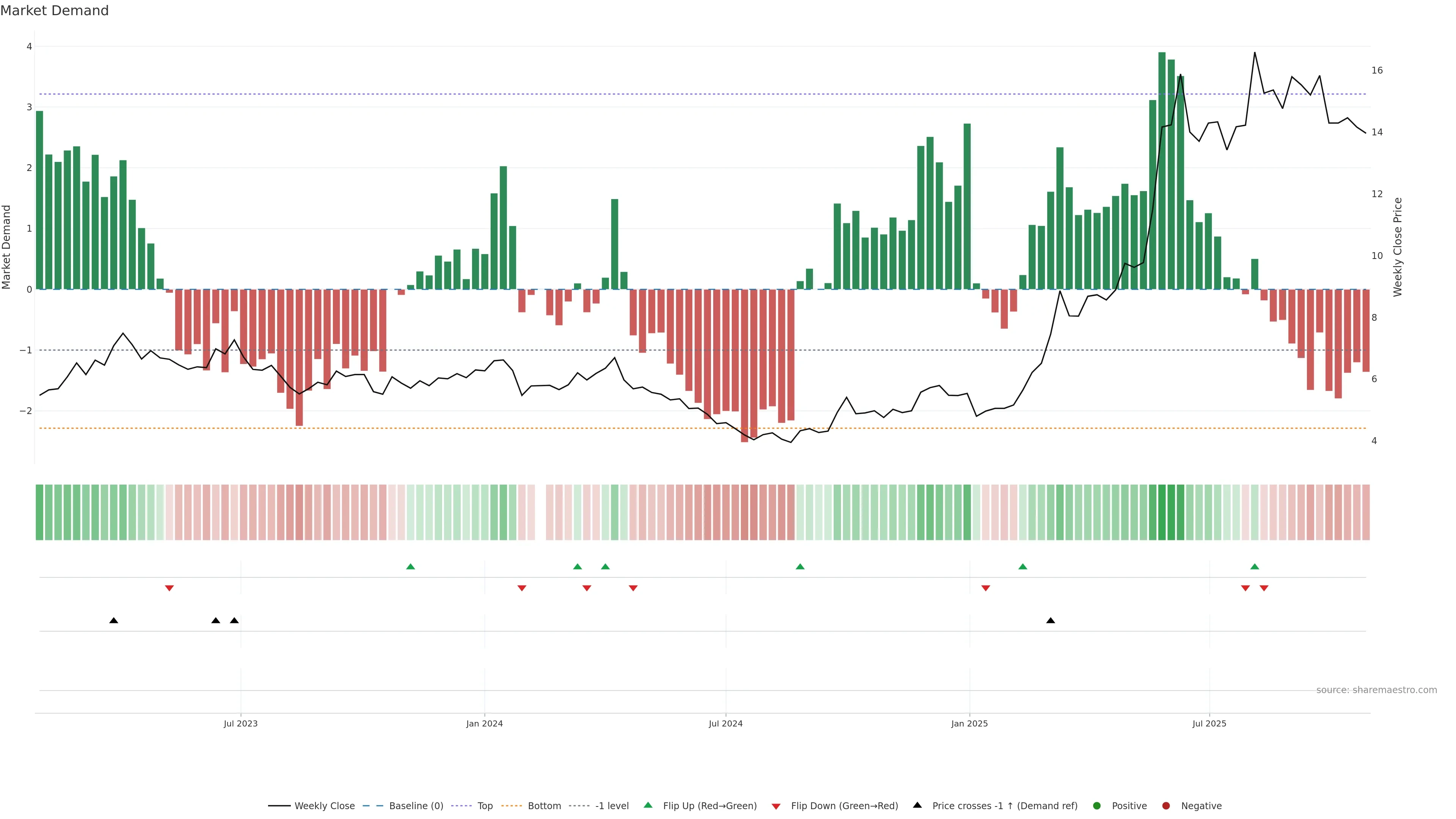Toggle the Weekly Close legend entry

click(x=325, y=806)
